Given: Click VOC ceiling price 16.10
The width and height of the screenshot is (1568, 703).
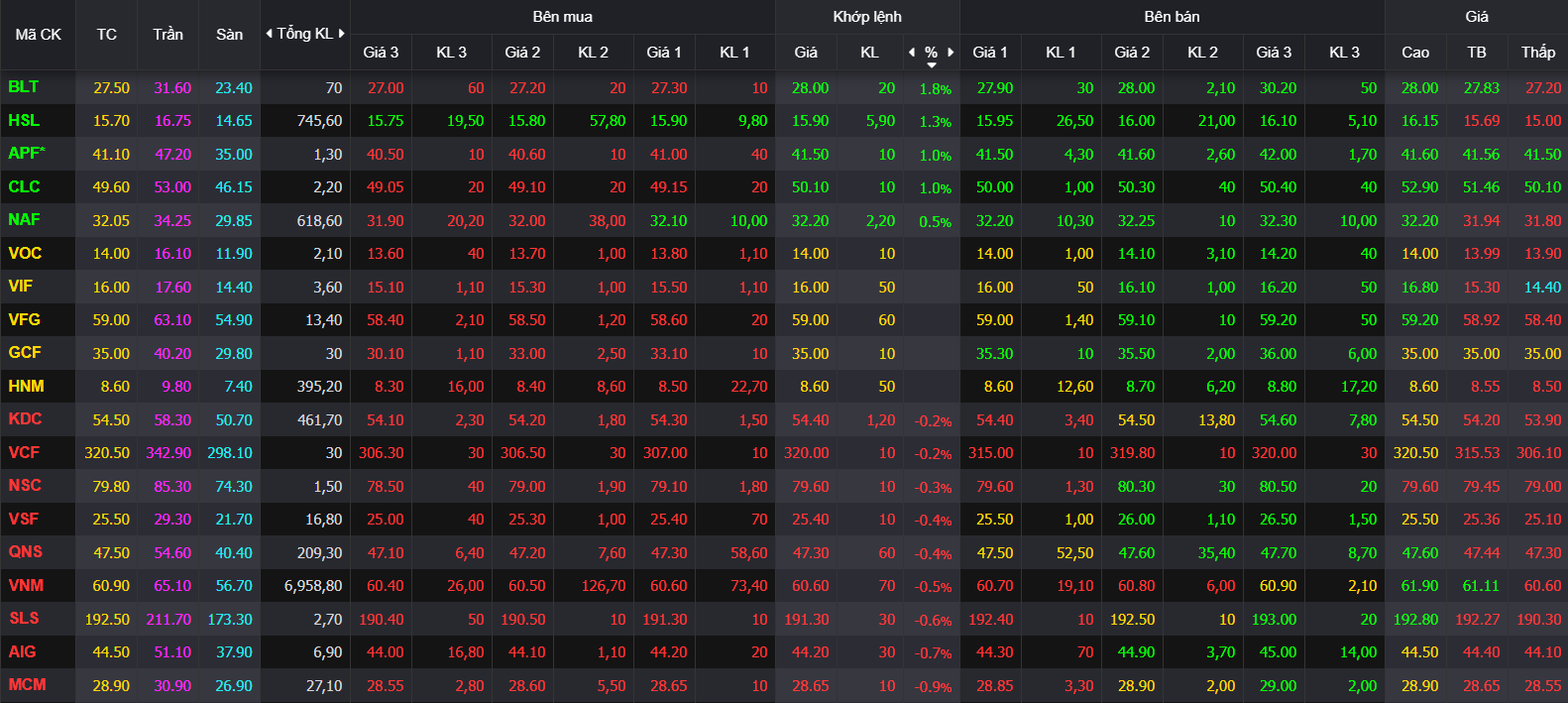Looking at the screenshot, I should pyautogui.click(x=172, y=254).
